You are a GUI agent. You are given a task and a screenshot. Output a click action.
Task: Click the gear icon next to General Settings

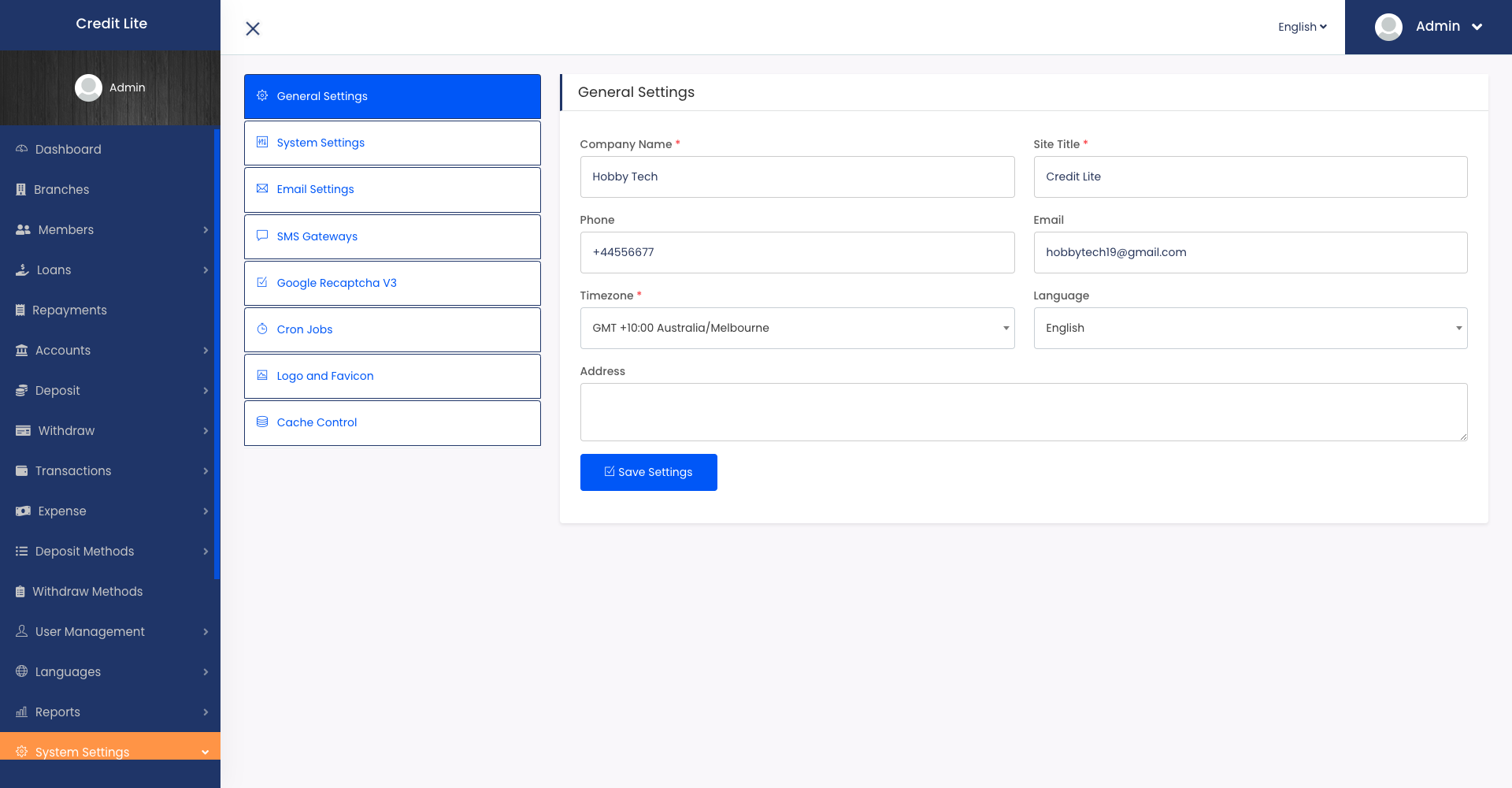pos(262,95)
